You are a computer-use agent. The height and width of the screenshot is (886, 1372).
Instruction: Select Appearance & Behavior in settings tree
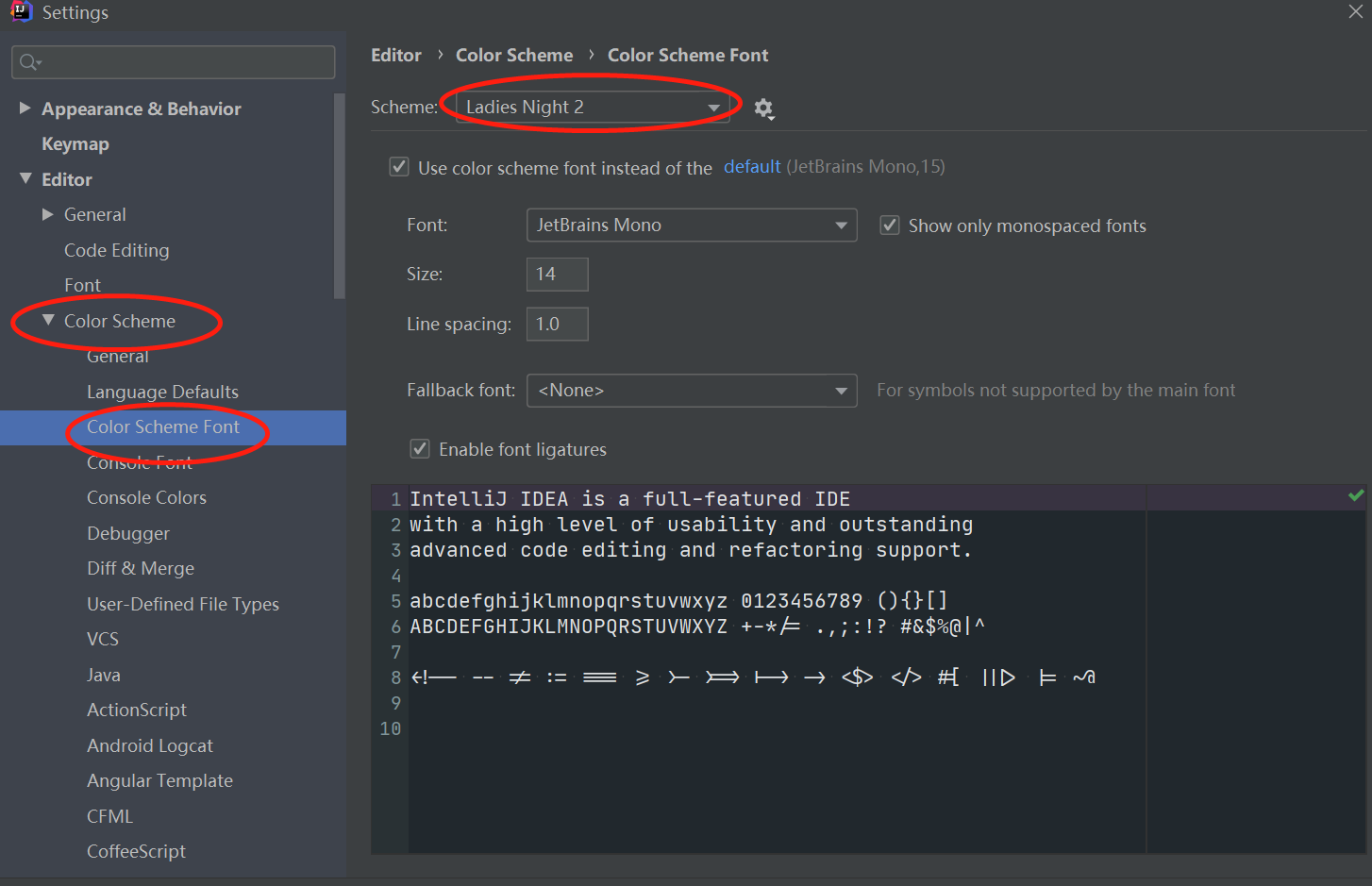coord(142,109)
